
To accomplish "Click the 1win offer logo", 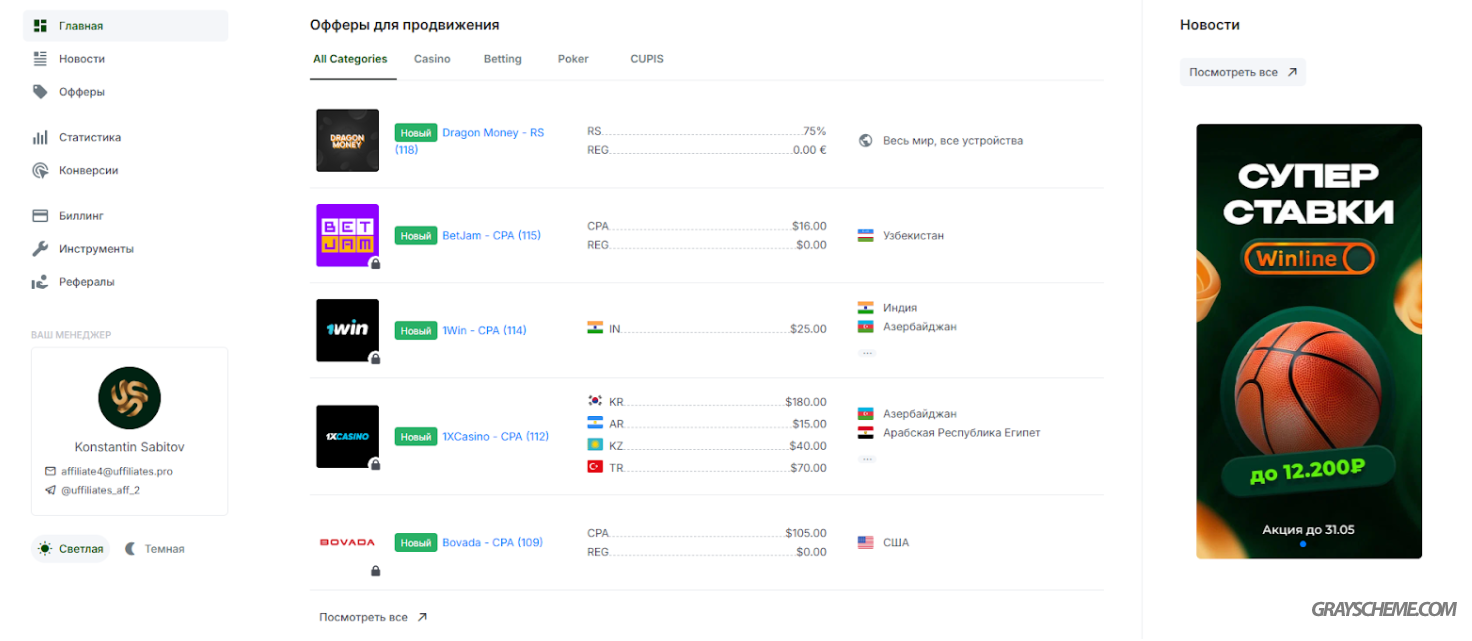I will click(347, 330).
